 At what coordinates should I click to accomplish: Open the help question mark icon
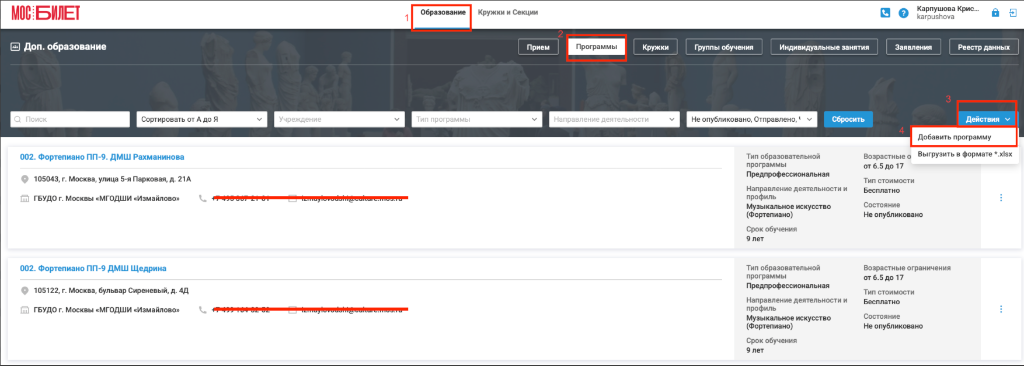click(x=904, y=12)
